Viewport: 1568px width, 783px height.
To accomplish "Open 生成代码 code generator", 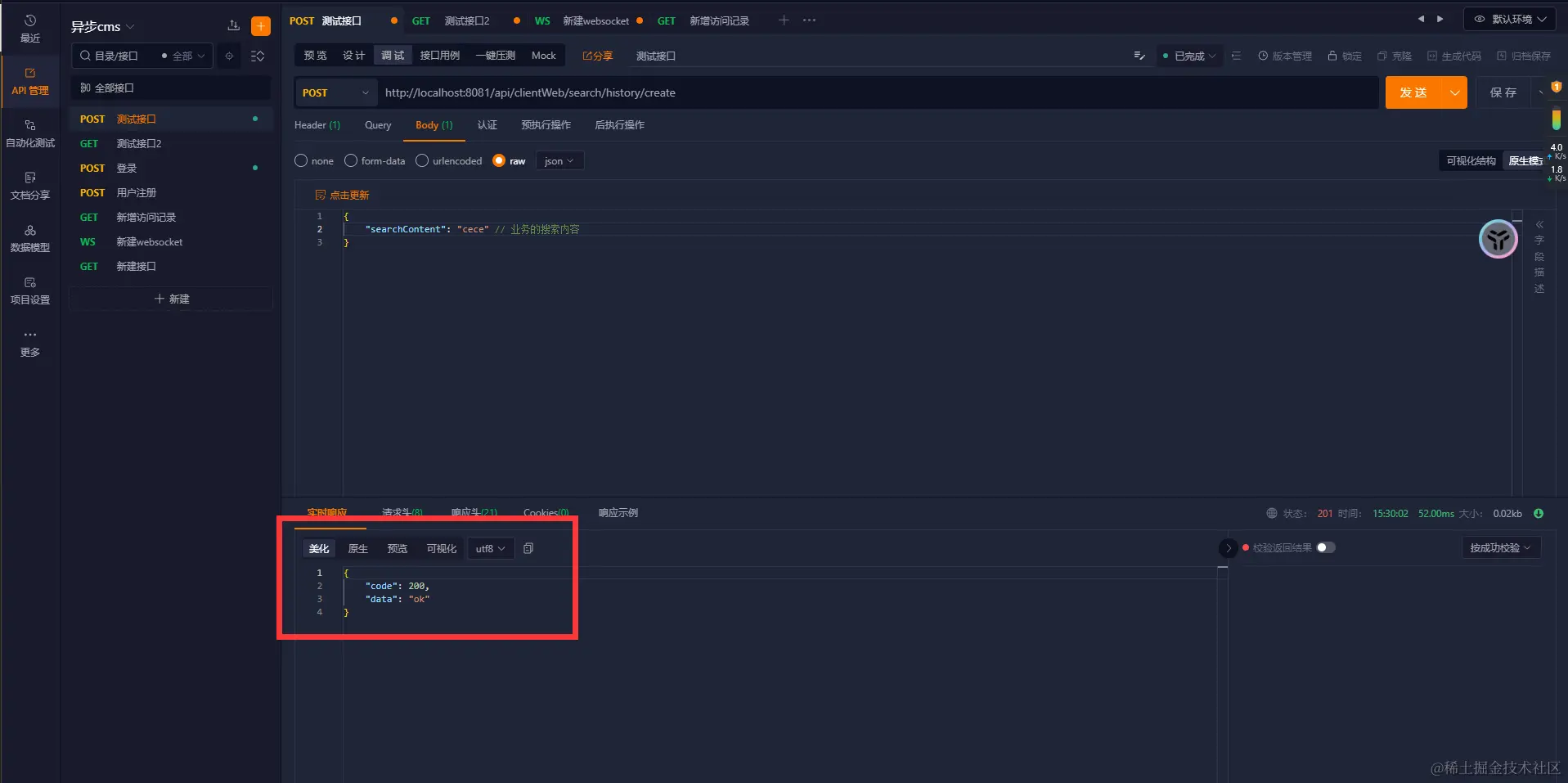I will coord(1454,56).
